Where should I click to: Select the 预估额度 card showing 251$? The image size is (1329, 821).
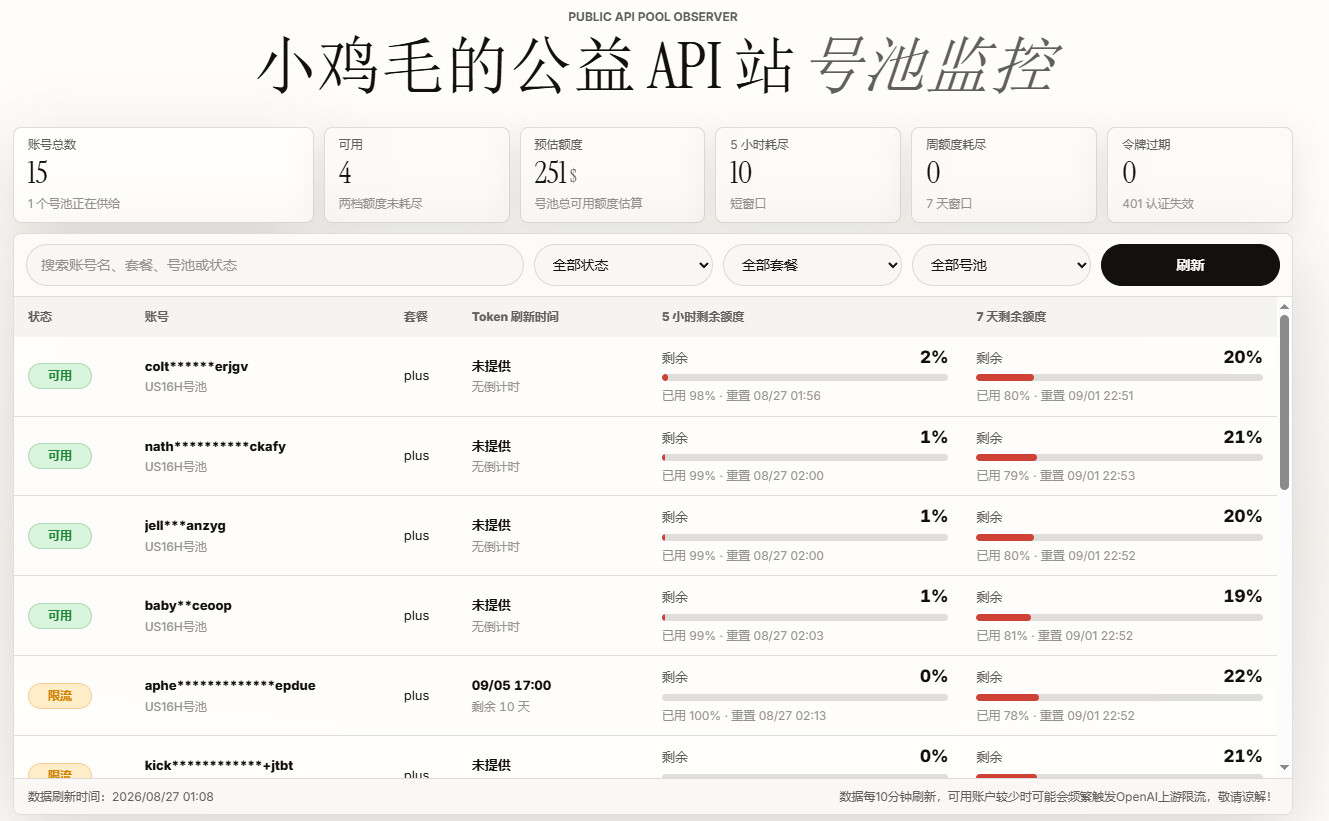(x=612, y=175)
